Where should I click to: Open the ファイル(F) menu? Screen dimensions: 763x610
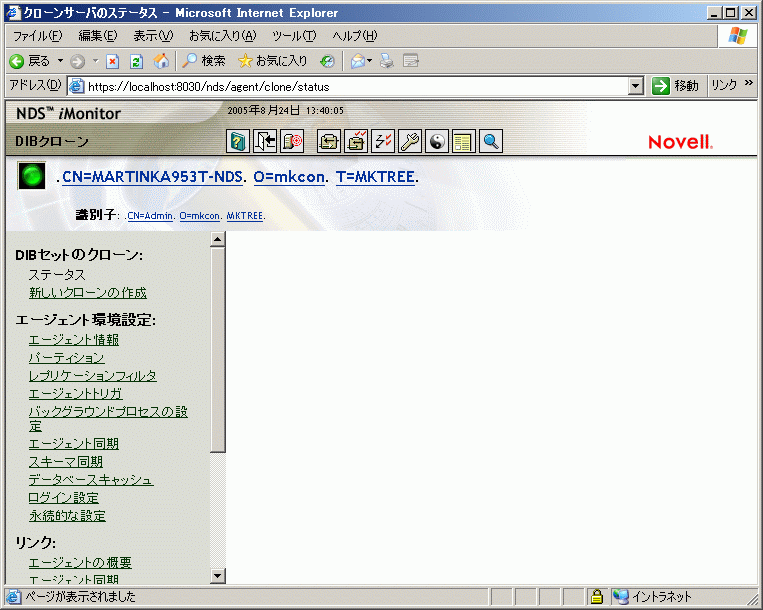[37, 36]
